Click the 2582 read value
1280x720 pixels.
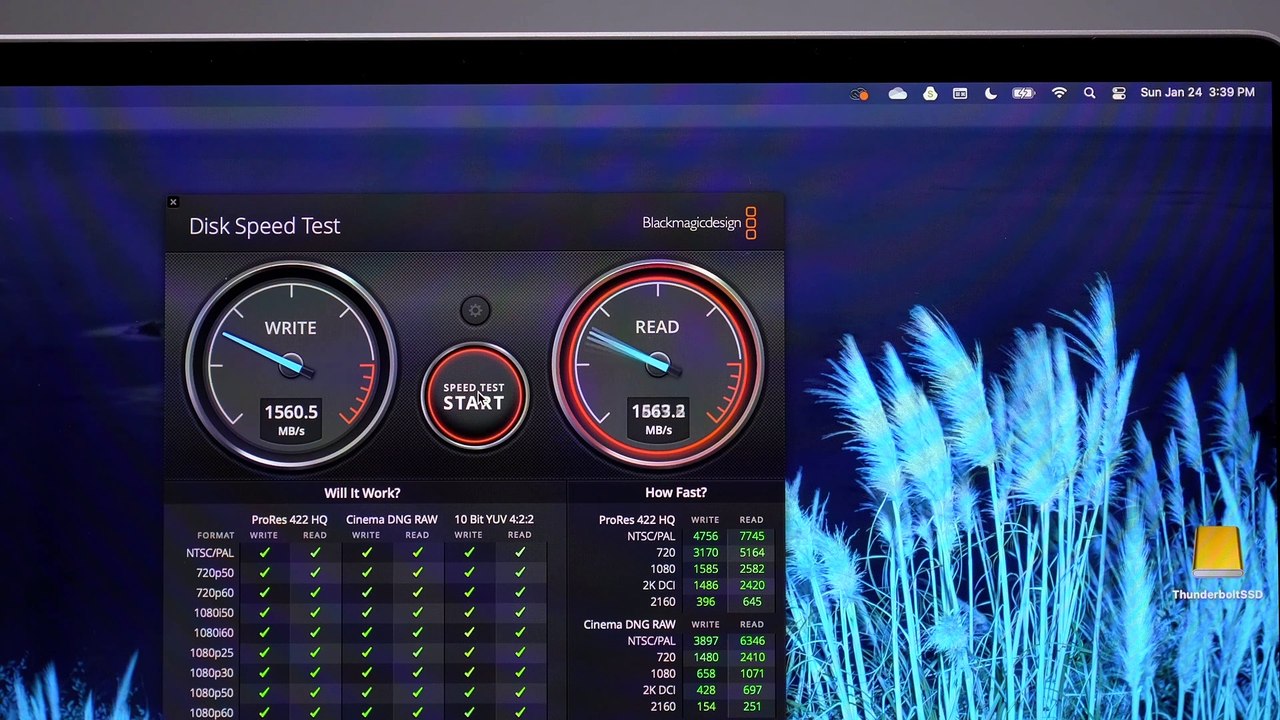tap(752, 569)
